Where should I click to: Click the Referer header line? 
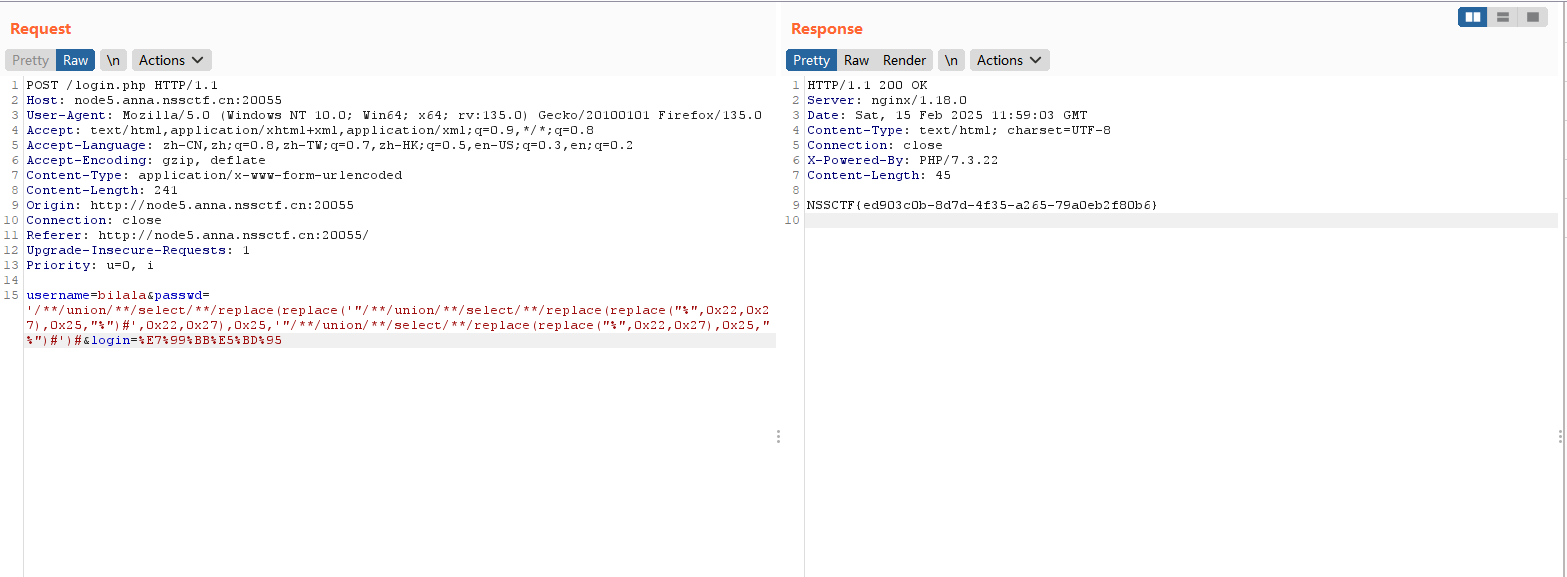point(198,235)
